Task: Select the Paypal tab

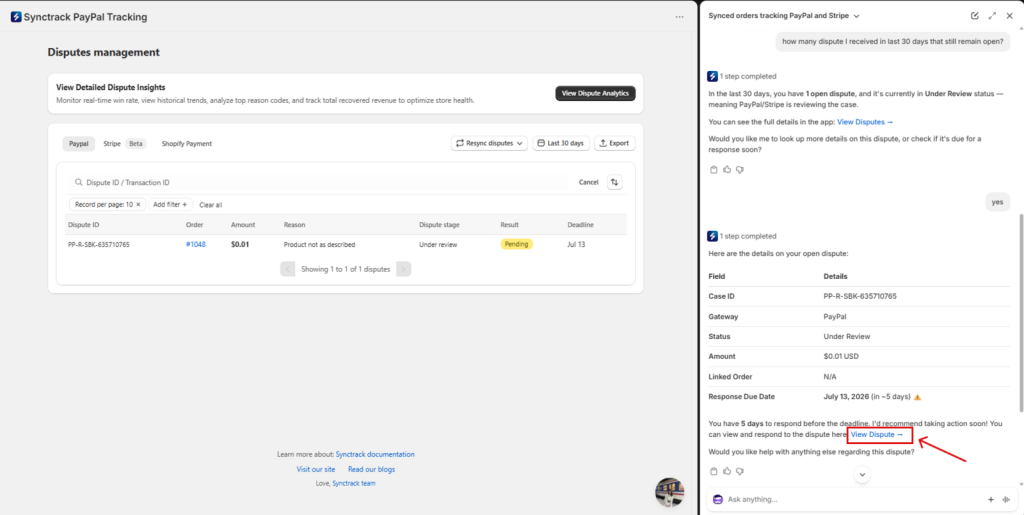Action: tap(78, 144)
